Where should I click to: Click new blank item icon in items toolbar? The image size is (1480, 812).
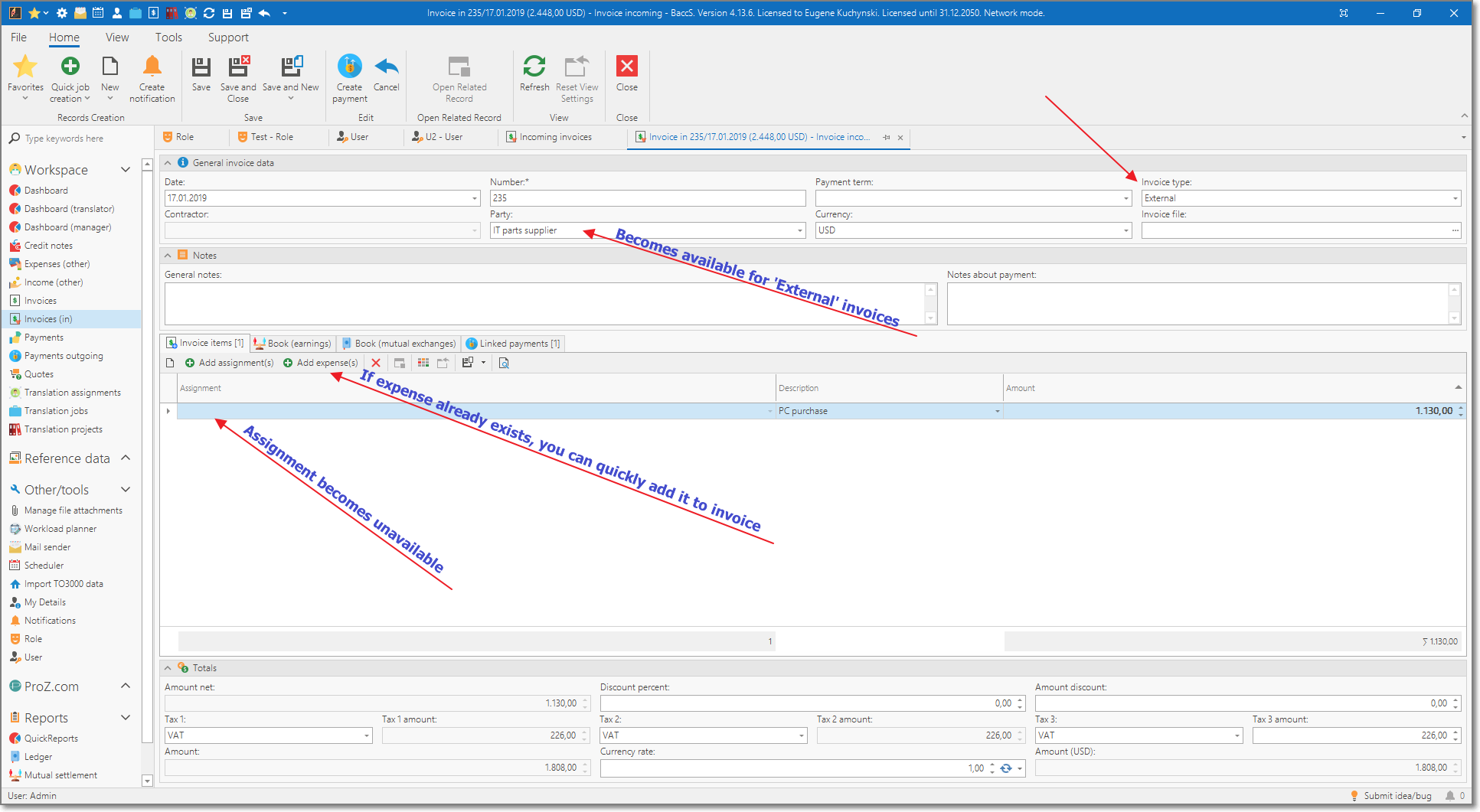[x=170, y=363]
